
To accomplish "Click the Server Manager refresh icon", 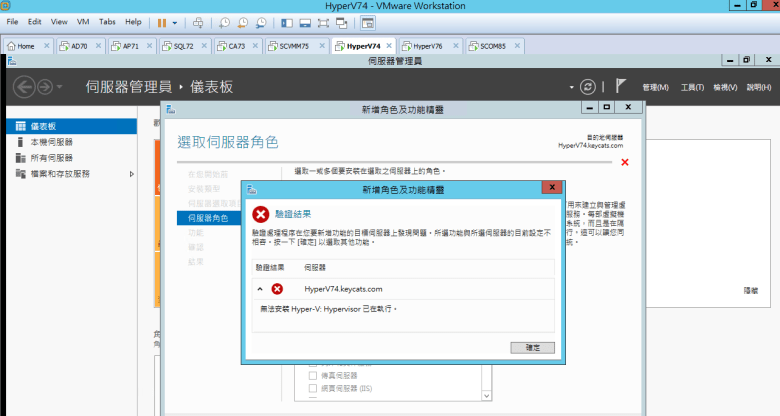I will point(589,87).
